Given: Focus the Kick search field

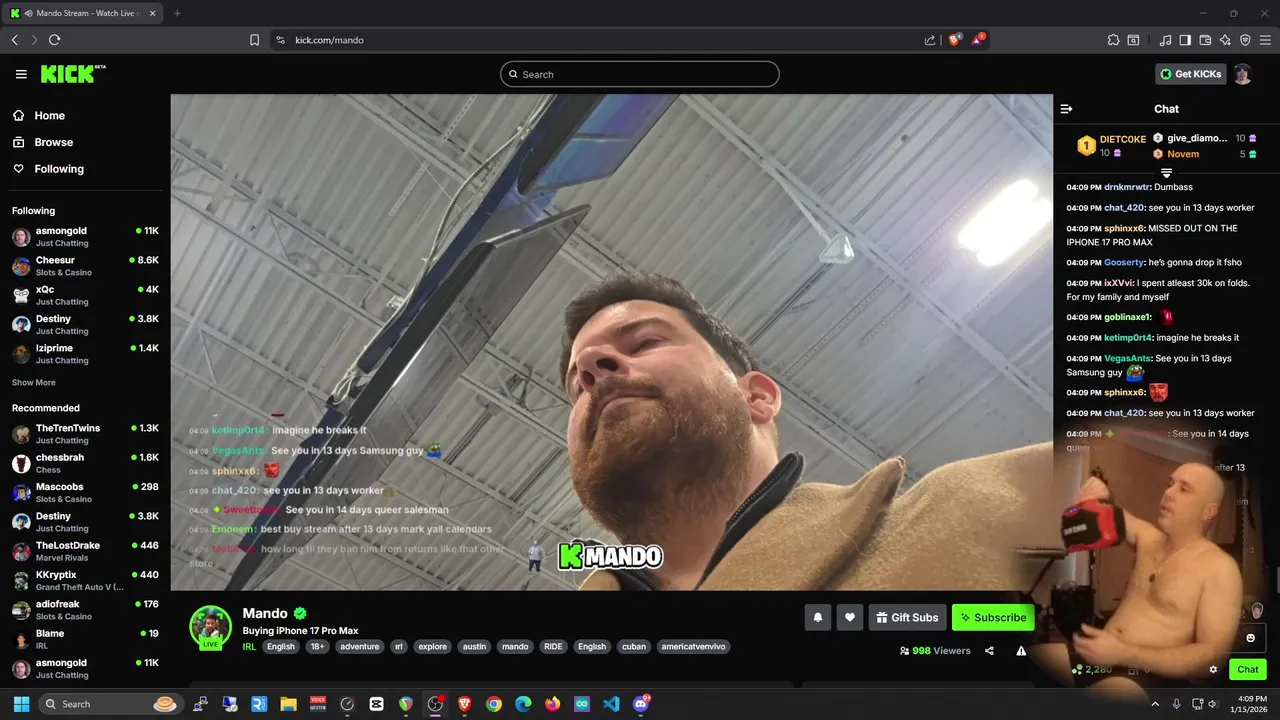Looking at the screenshot, I should pyautogui.click(x=640, y=74).
